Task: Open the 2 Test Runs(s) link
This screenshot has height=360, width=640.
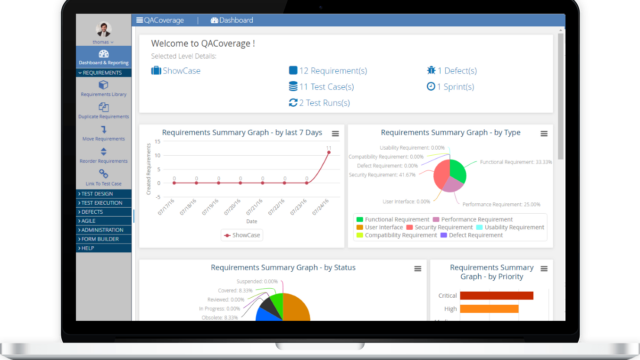Action: coord(324,103)
